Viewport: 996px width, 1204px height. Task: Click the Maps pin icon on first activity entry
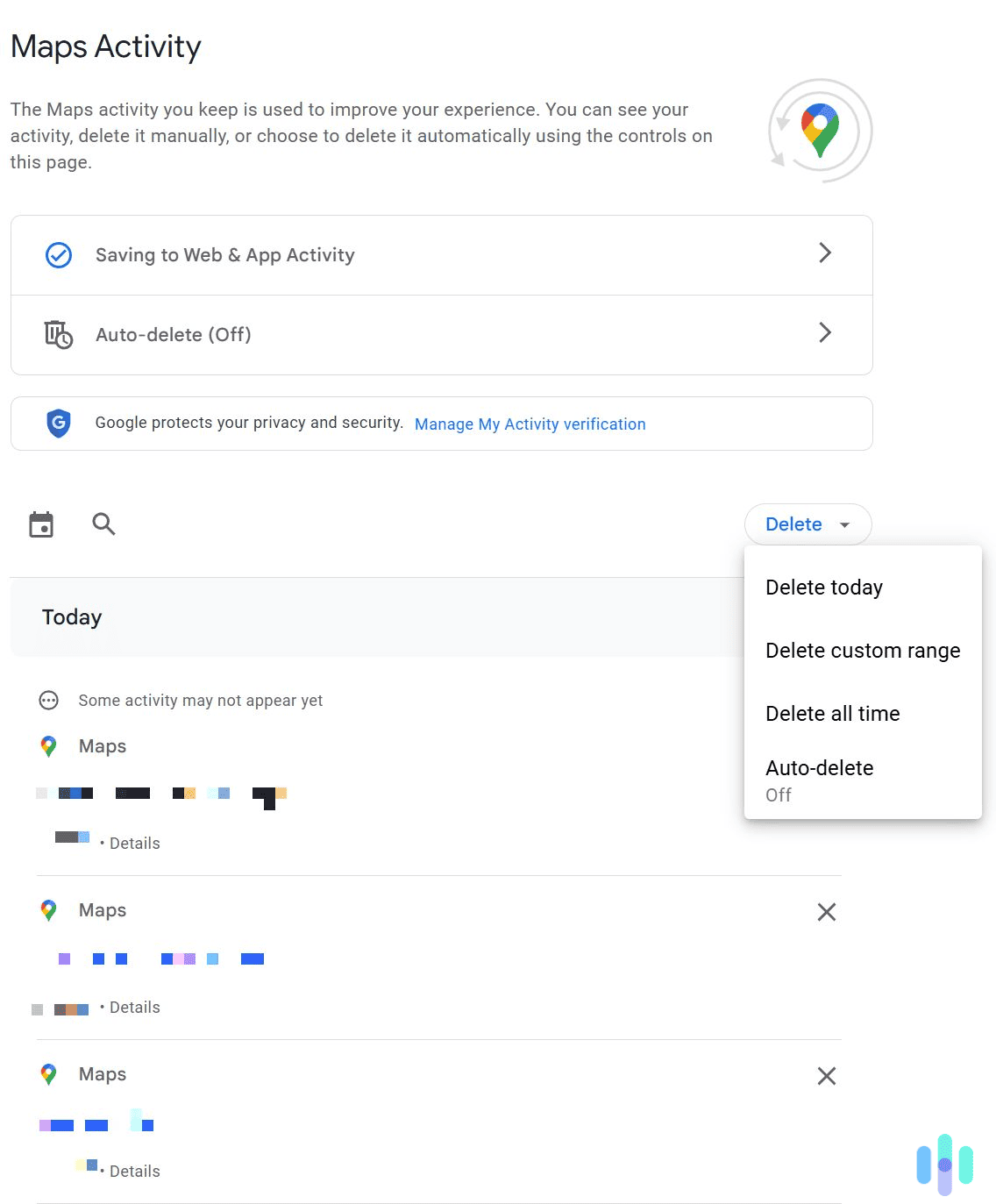pos(48,746)
